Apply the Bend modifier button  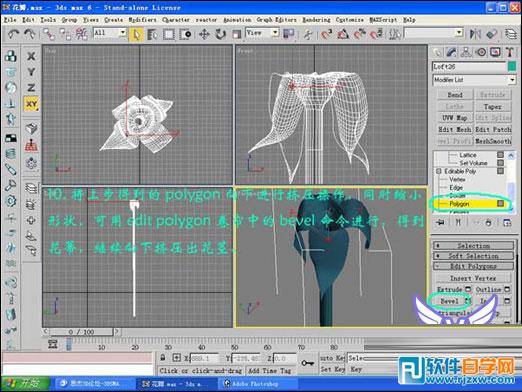[x=455, y=95]
